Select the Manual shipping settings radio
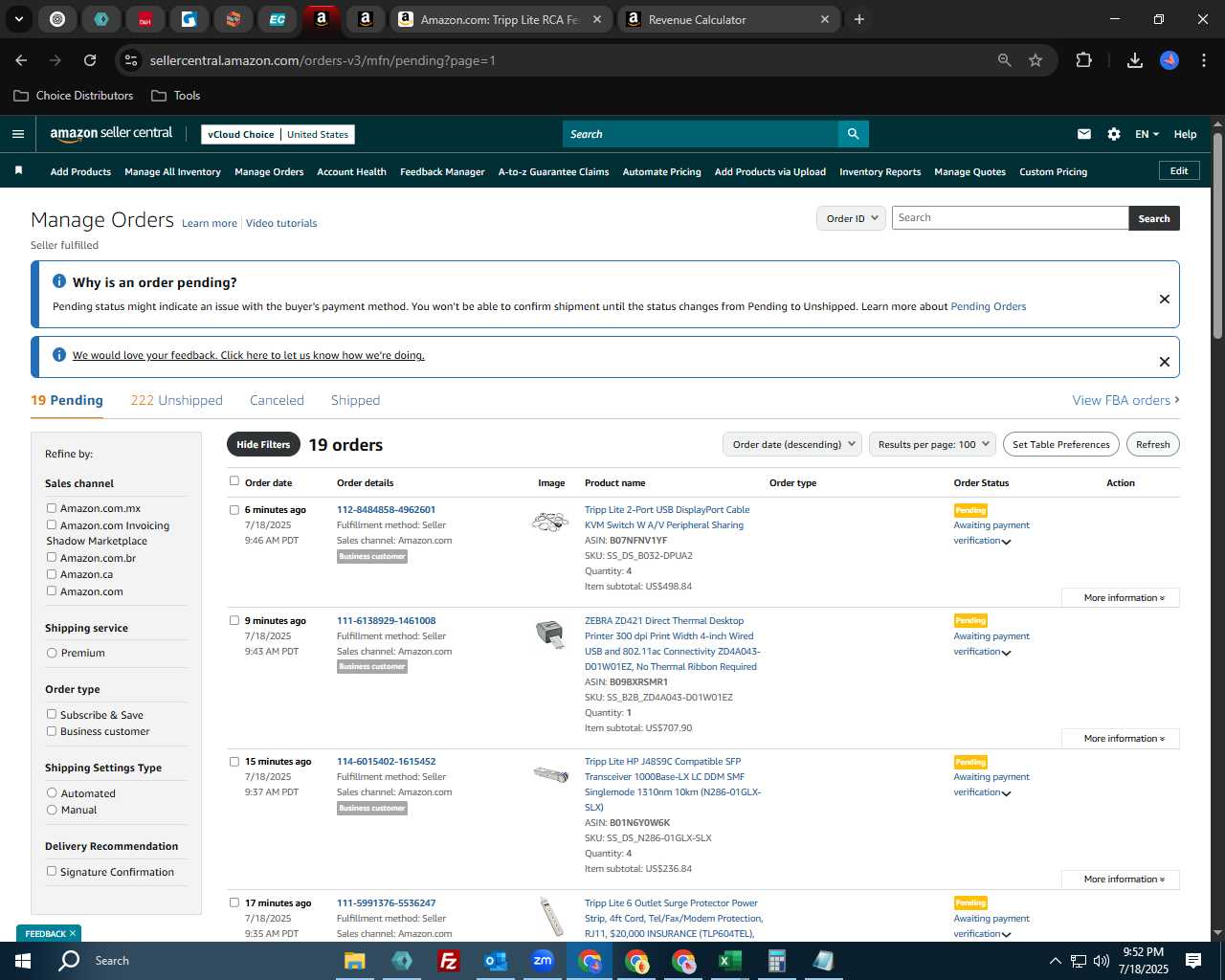 [52, 810]
